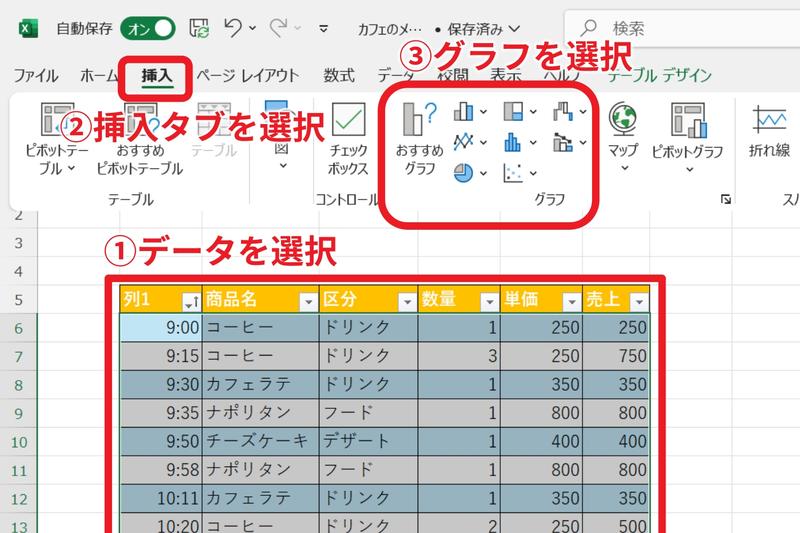Click quantity 3 in the 9:15 row

point(459,356)
